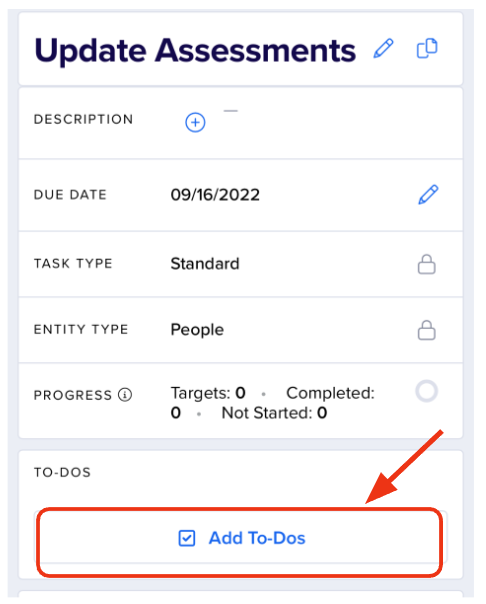Viewport: 486px width, 604px height.
Task: Click the lock icon beside Task Type
Action: coord(427,264)
